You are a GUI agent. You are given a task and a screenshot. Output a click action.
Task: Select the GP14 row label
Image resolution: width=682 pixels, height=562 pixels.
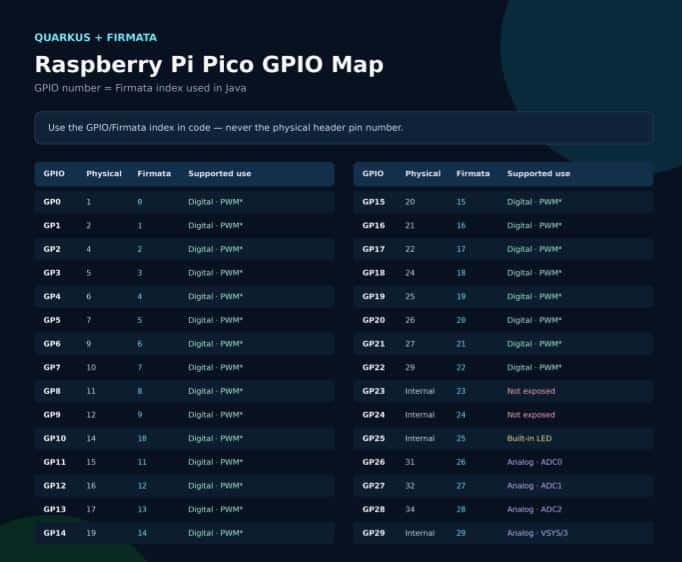point(54,533)
